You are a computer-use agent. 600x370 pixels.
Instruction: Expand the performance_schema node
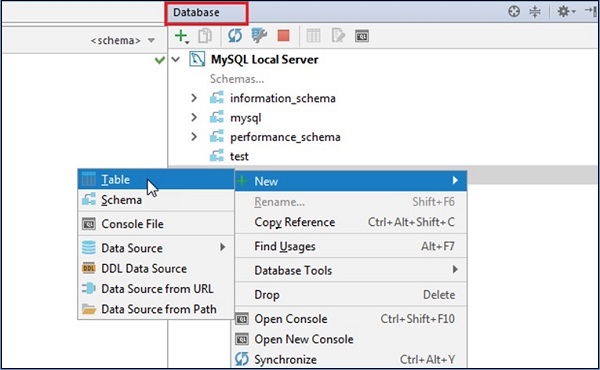click(x=194, y=137)
